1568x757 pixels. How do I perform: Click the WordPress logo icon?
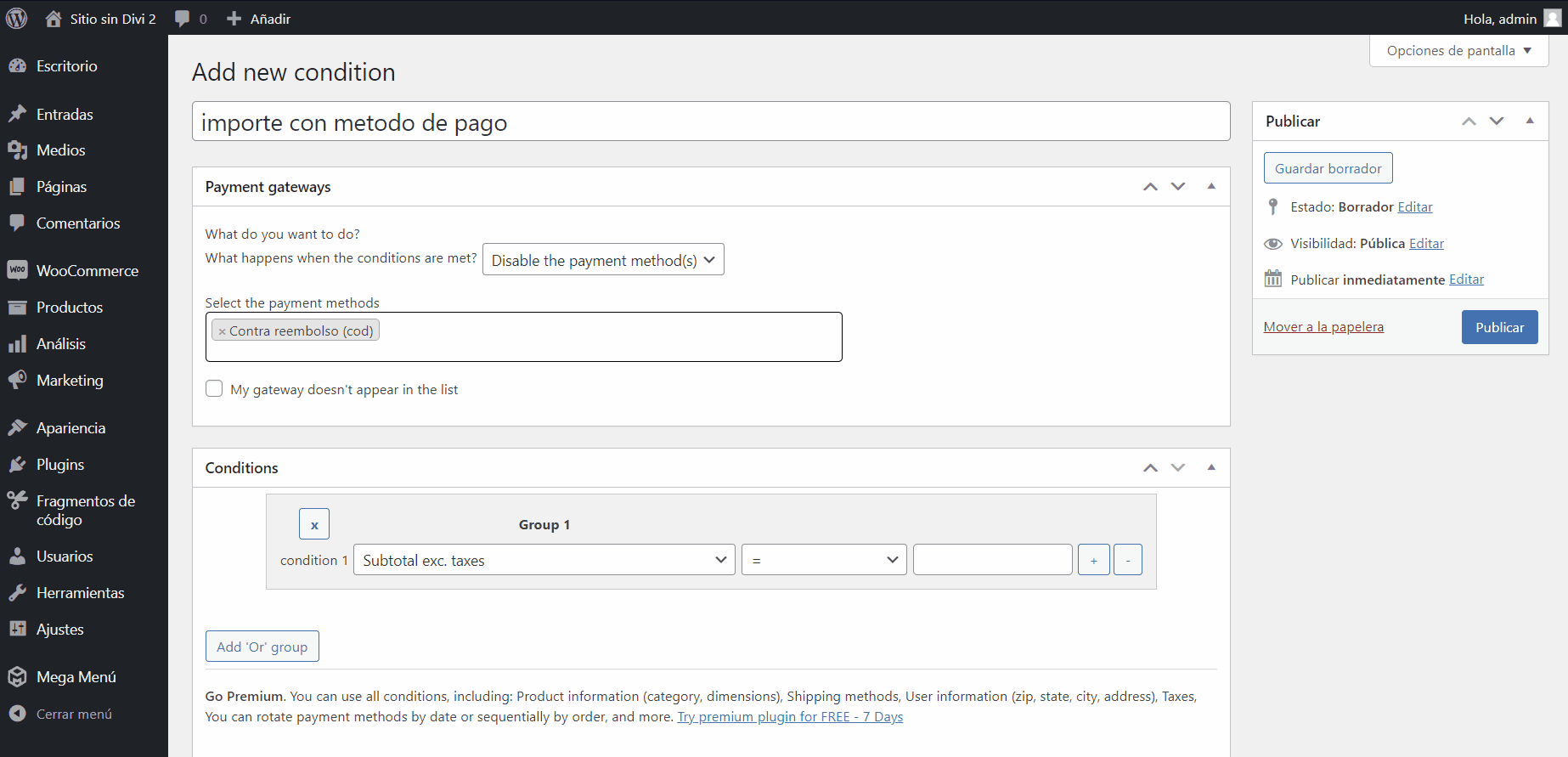click(x=17, y=18)
